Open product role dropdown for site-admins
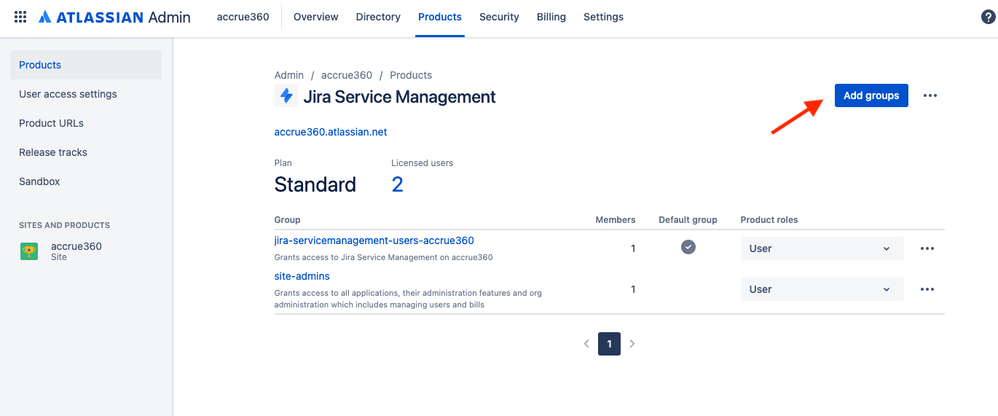Screen dimensions: 998x416 pos(822,289)
